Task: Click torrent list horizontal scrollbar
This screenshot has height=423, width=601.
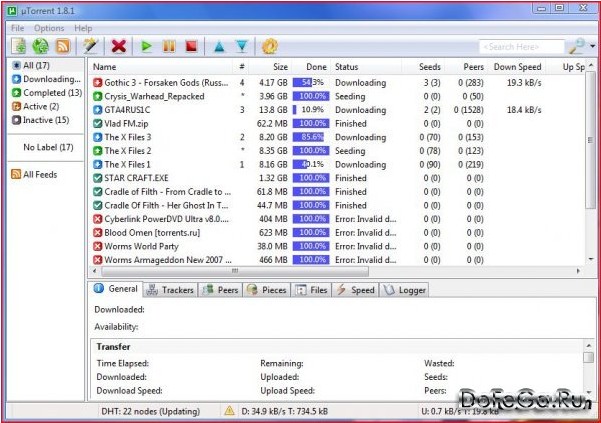Action: (235, 271)
